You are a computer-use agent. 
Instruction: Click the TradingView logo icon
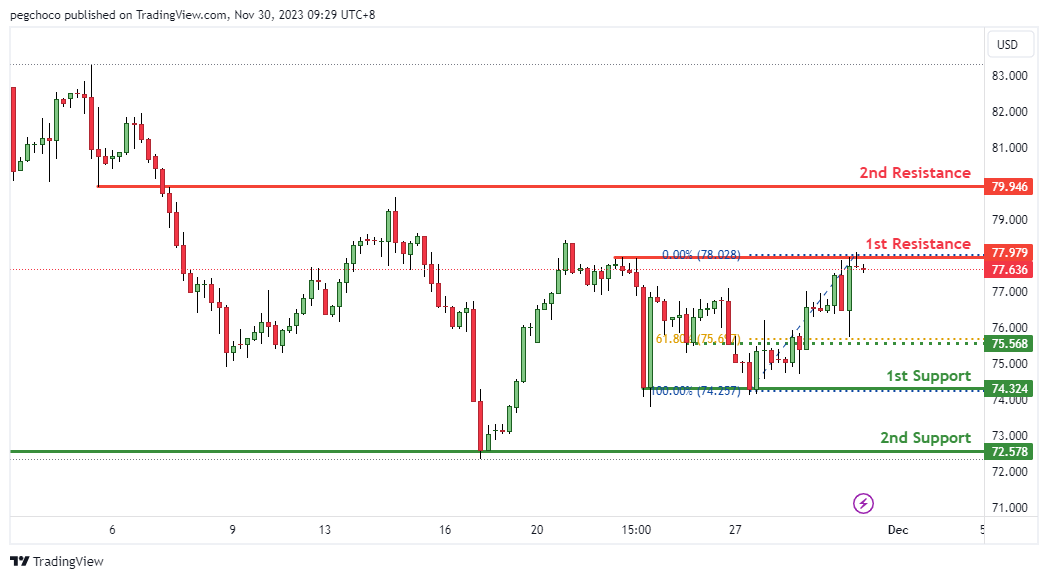tap(19, 562)
